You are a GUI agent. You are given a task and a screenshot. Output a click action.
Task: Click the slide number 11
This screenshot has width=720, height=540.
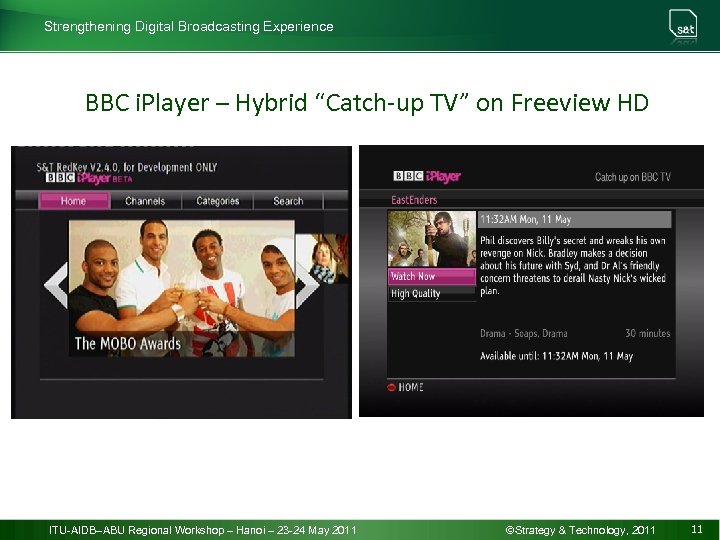pyautogui.click(x=697, y=529)
